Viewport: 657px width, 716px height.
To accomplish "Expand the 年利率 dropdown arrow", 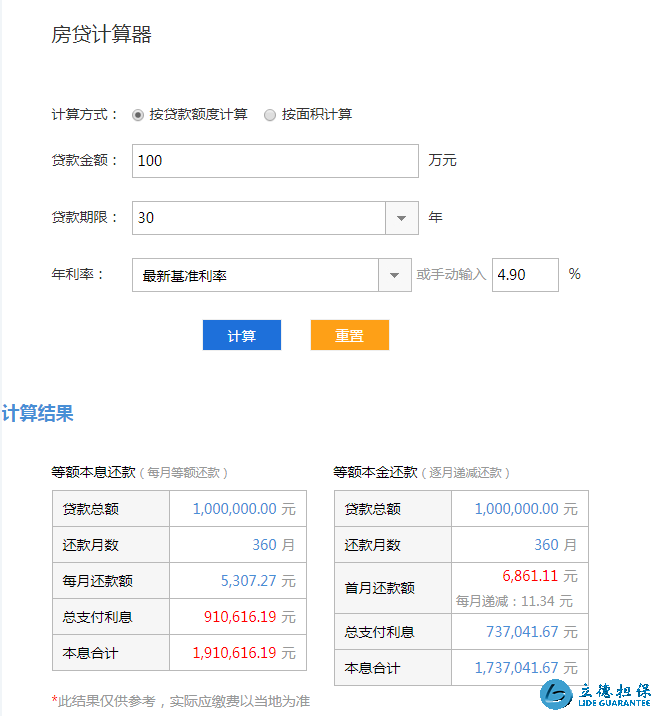I will 394,276.
